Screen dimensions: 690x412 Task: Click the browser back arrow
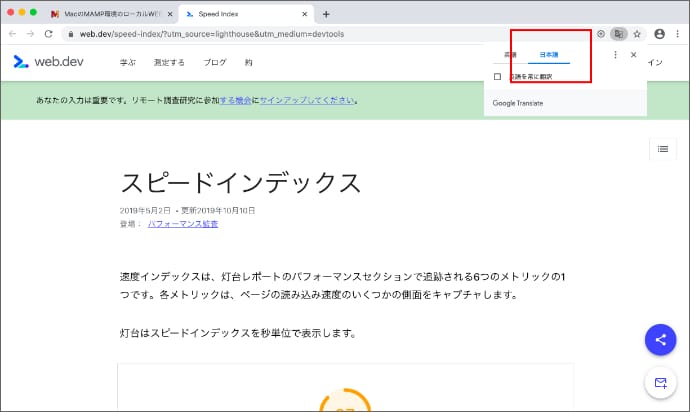point(13,33)
